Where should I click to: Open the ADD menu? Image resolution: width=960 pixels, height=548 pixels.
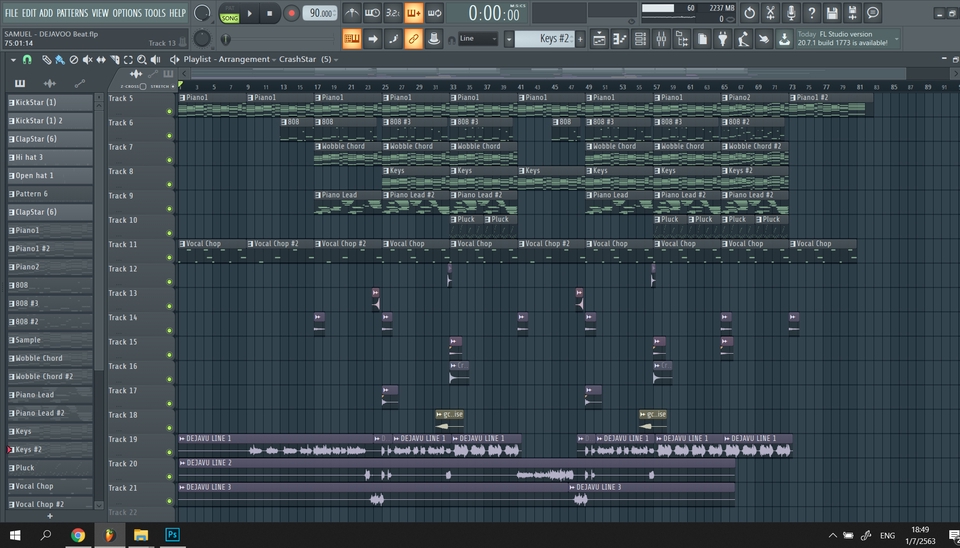coord(46,13)
